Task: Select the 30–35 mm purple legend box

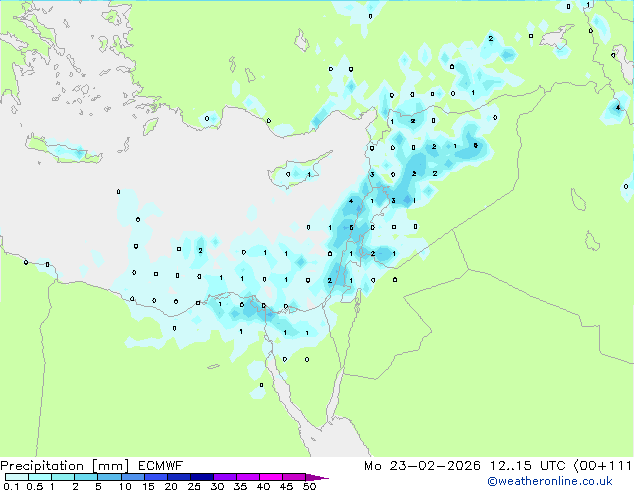Action: (225, 477)
